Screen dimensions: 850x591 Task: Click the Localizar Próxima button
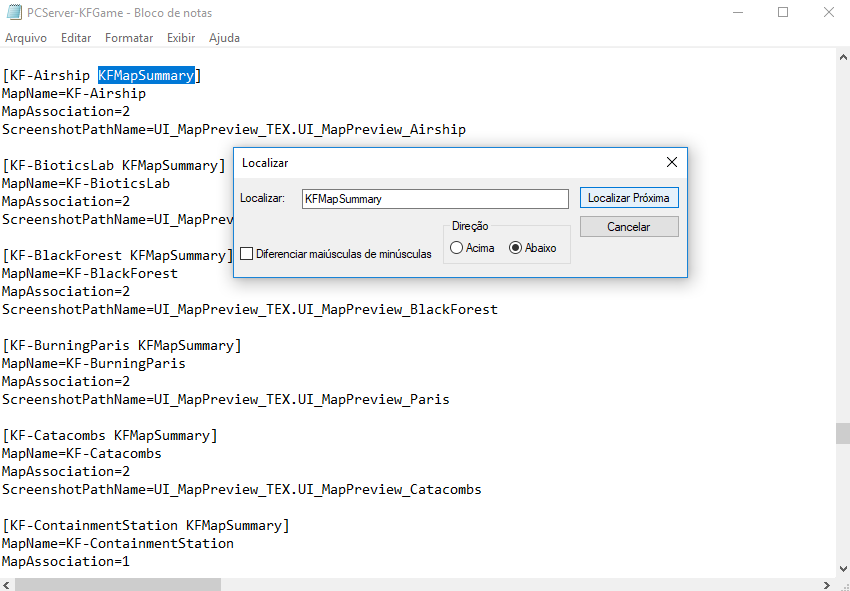click(x=629, y=198)
